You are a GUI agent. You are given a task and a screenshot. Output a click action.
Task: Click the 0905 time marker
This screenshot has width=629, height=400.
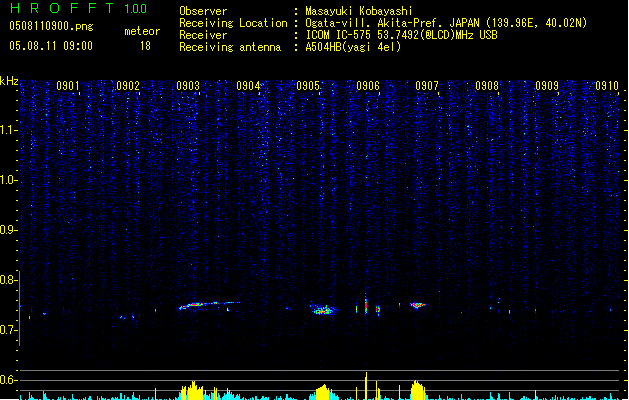pyautogui.click(x=308, y=86)
